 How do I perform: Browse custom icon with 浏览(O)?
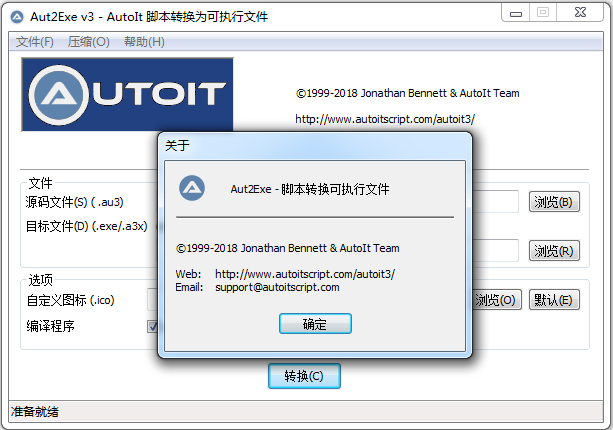pos(497,300)
